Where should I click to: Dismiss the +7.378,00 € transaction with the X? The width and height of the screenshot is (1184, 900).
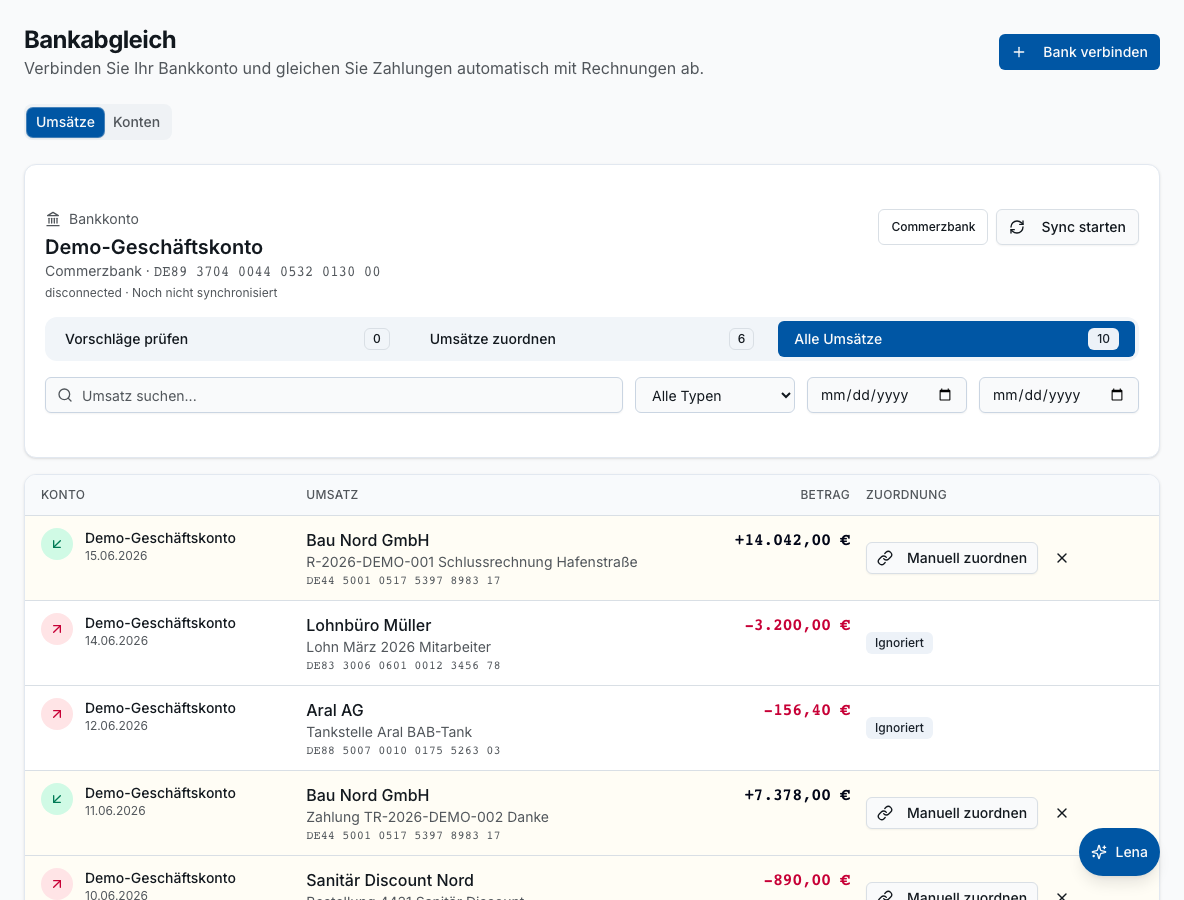point(1062,813)
